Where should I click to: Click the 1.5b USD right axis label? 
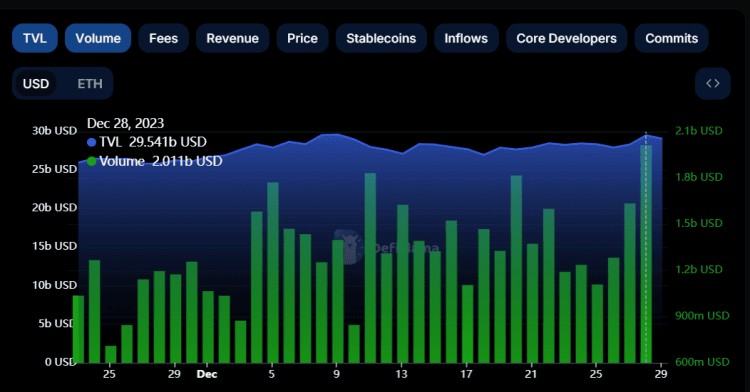point(699,223)
